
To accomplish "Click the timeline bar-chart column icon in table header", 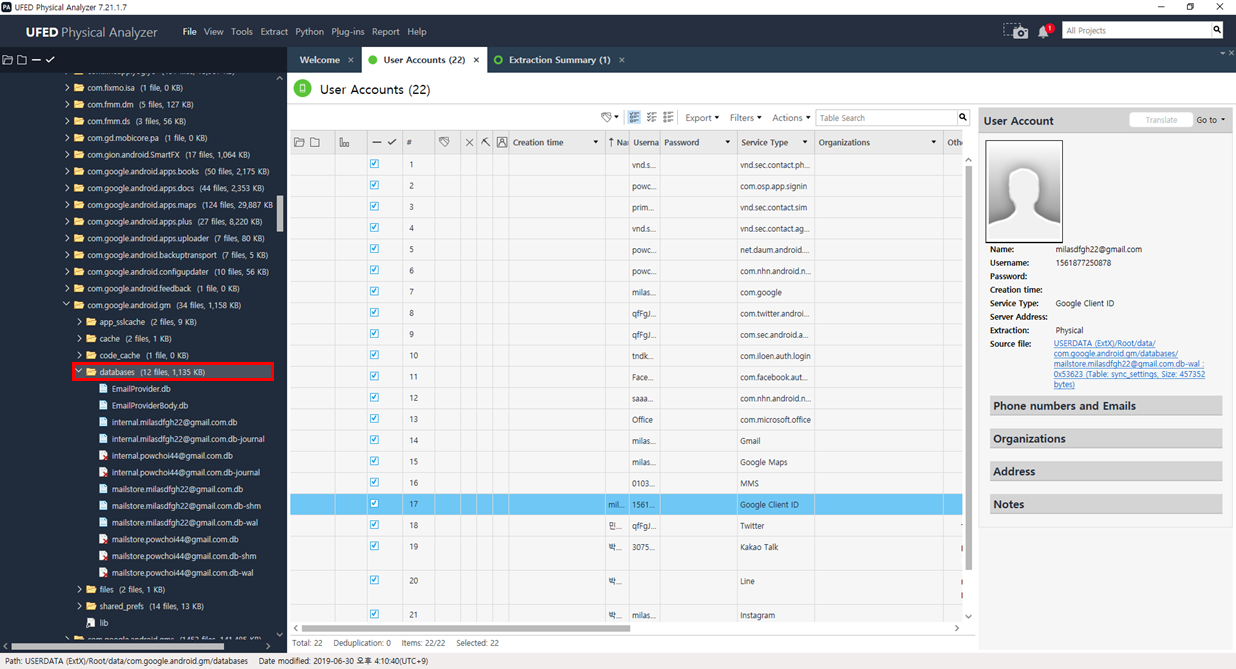I will pyautogui.click(x=344, y=143).
